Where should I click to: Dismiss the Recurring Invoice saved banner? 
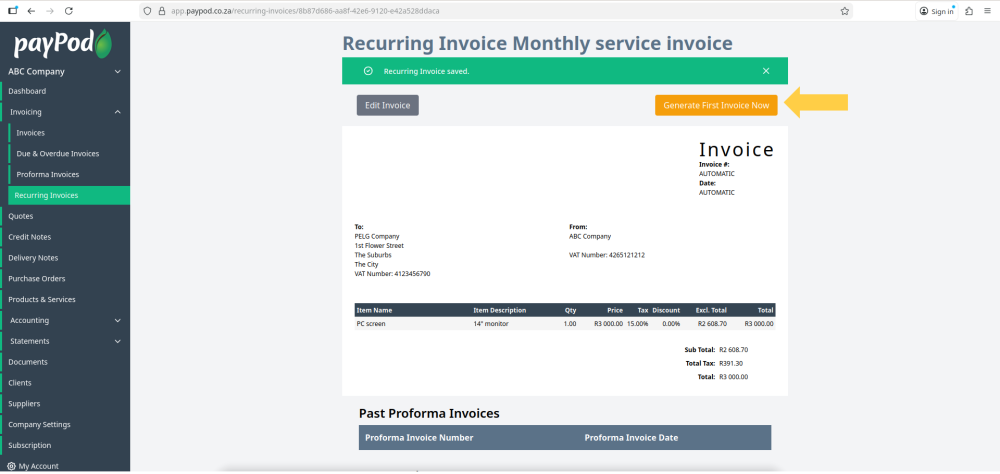(766, 71)
